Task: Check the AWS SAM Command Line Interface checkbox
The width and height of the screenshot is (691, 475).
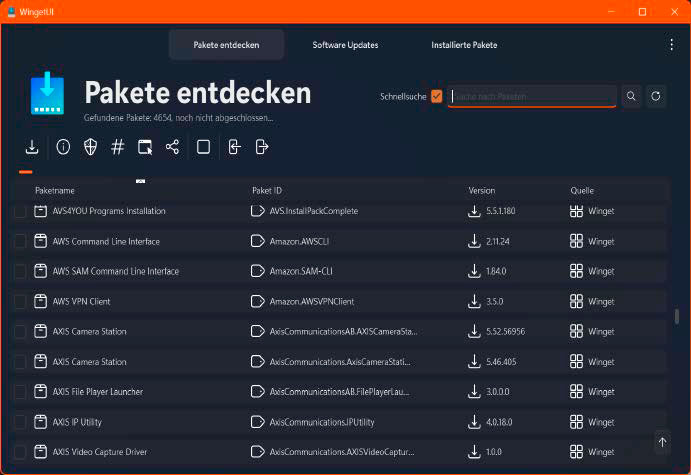Action: 20,271
